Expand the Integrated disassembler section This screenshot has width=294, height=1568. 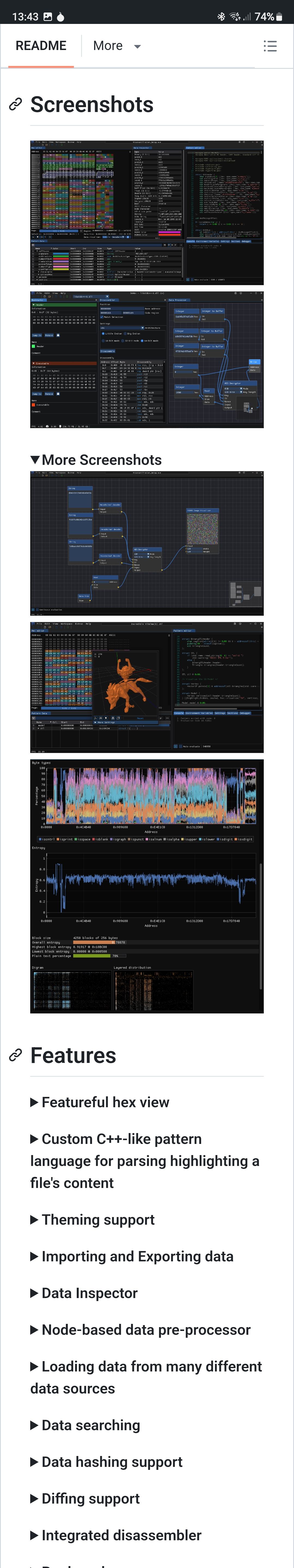point(116,1535)
